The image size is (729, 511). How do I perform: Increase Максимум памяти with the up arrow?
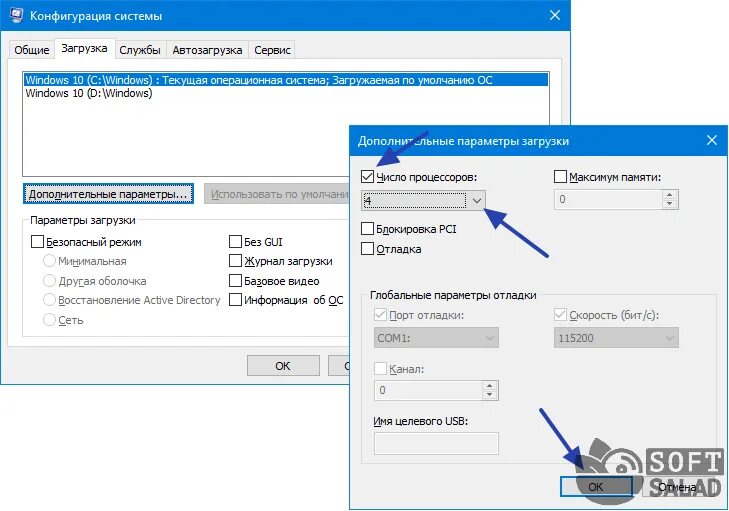coord(669,195)
